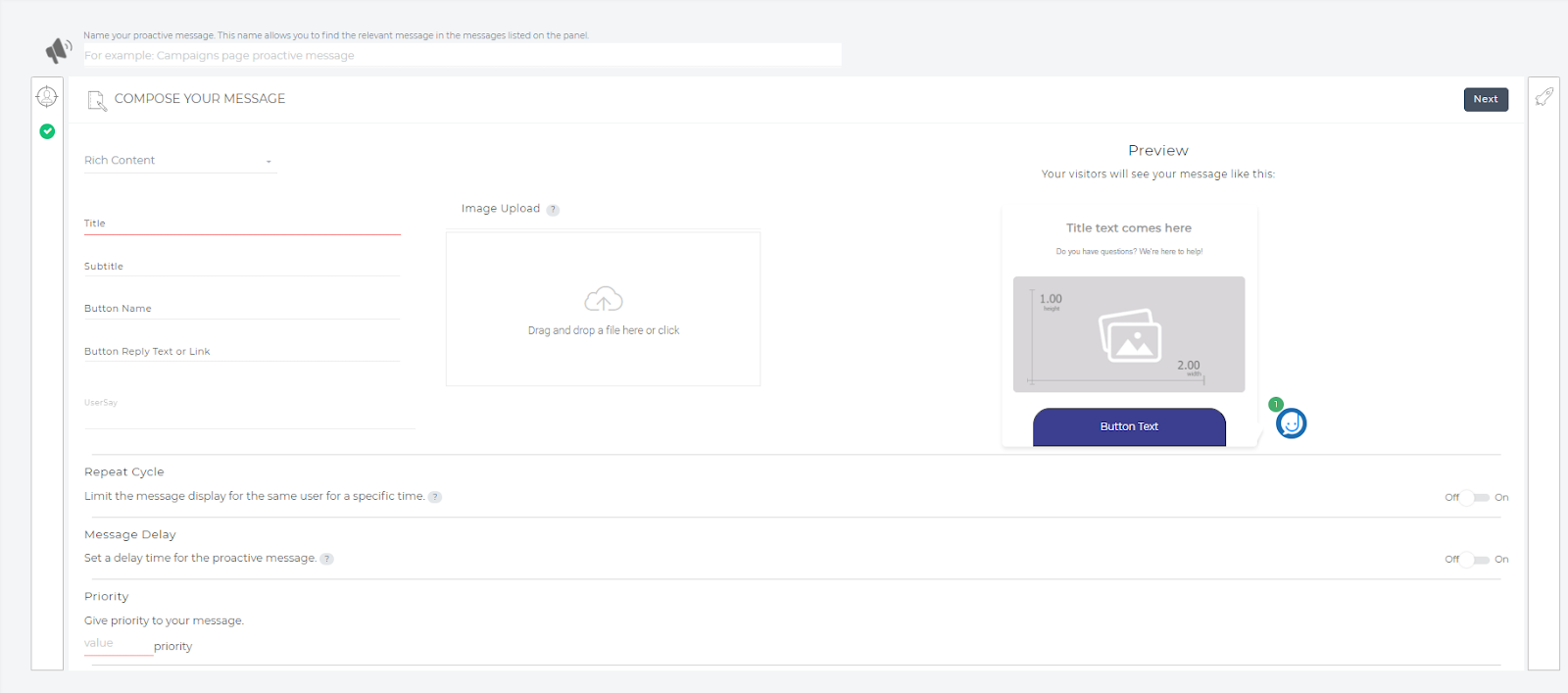Open the rocket launch step icon
The image size is (1568, 693).
point(1543,96)
